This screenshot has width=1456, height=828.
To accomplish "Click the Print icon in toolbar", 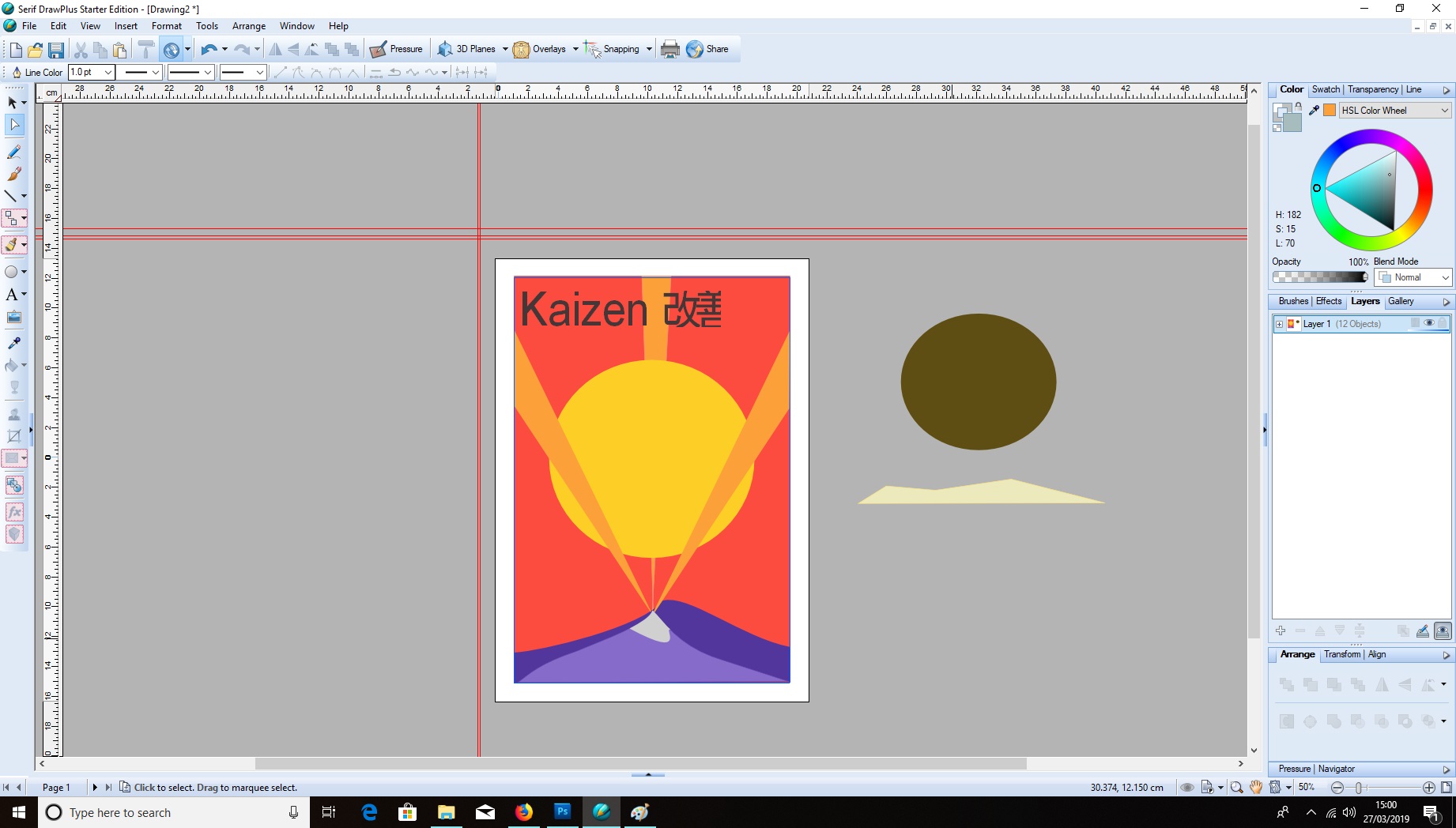I will [x=670, y=50].
